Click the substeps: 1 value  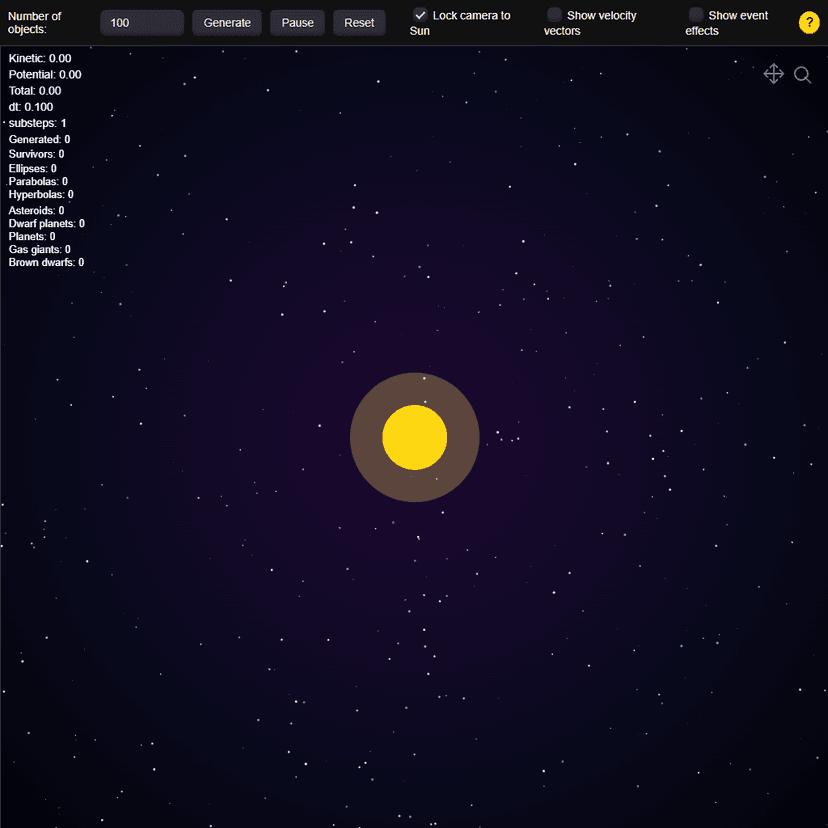(36, 123)
